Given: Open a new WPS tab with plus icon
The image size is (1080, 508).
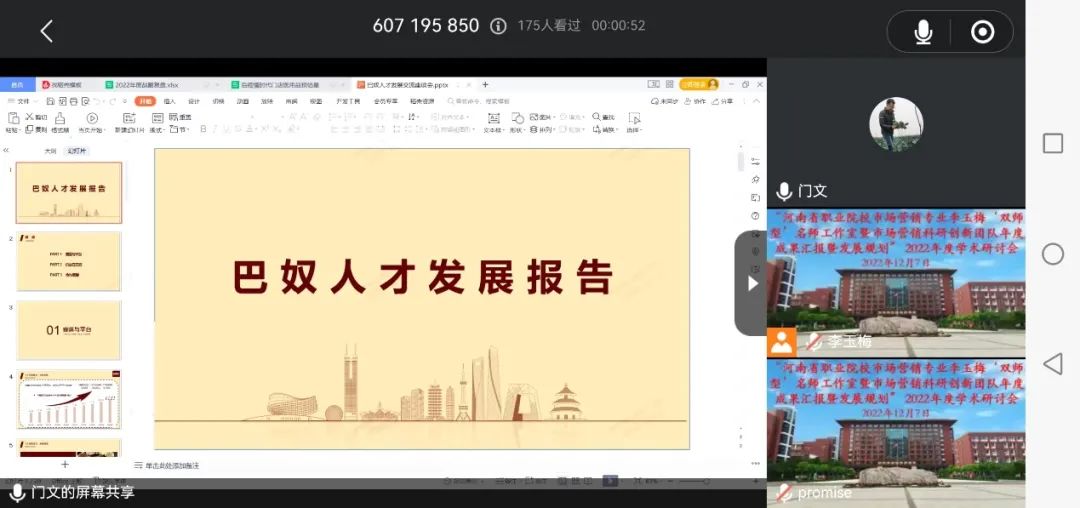Looking at the screenshot, I should 486,85.
